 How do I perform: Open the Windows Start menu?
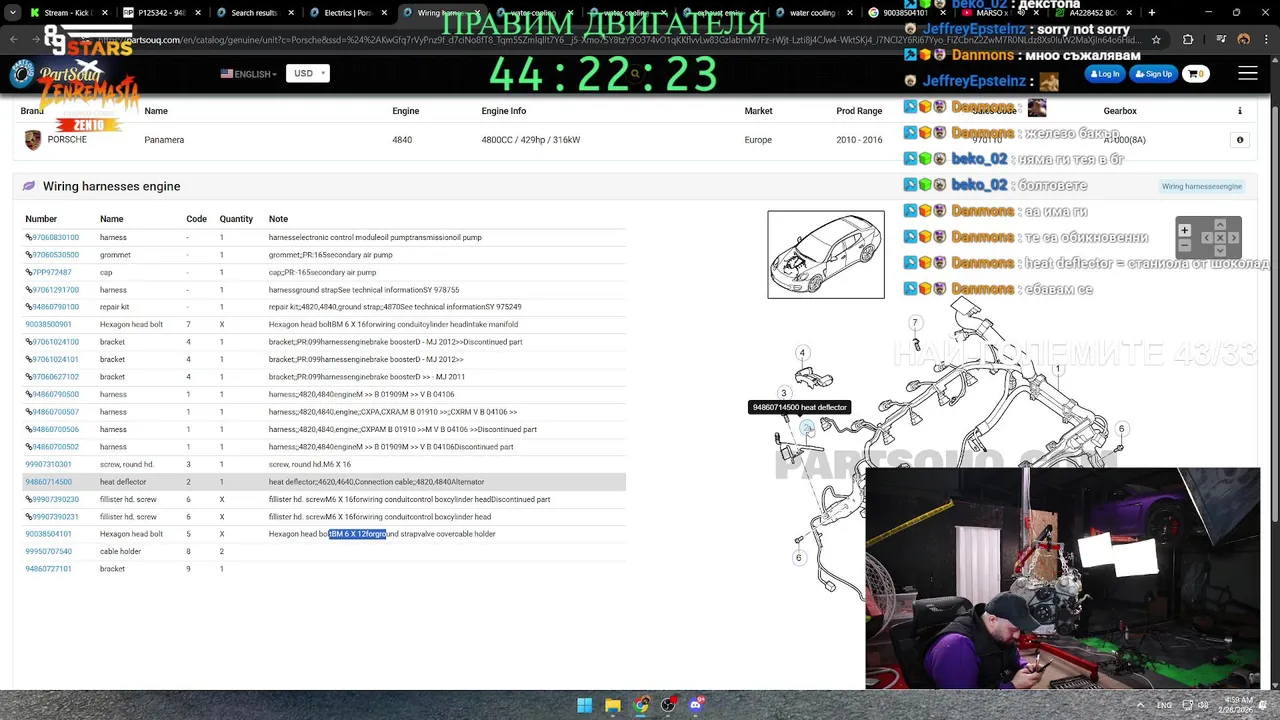click(584, 705)
